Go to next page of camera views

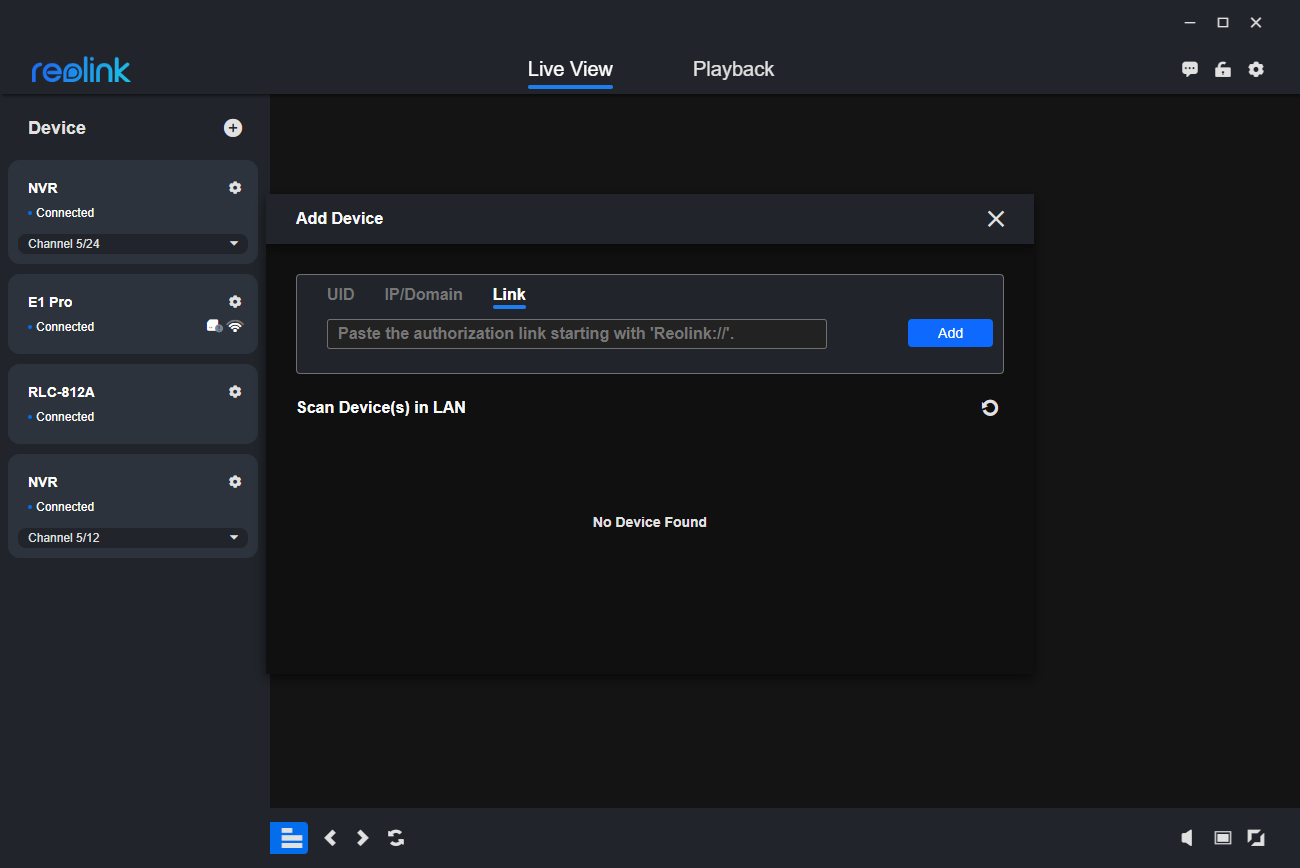pos(363,838)
